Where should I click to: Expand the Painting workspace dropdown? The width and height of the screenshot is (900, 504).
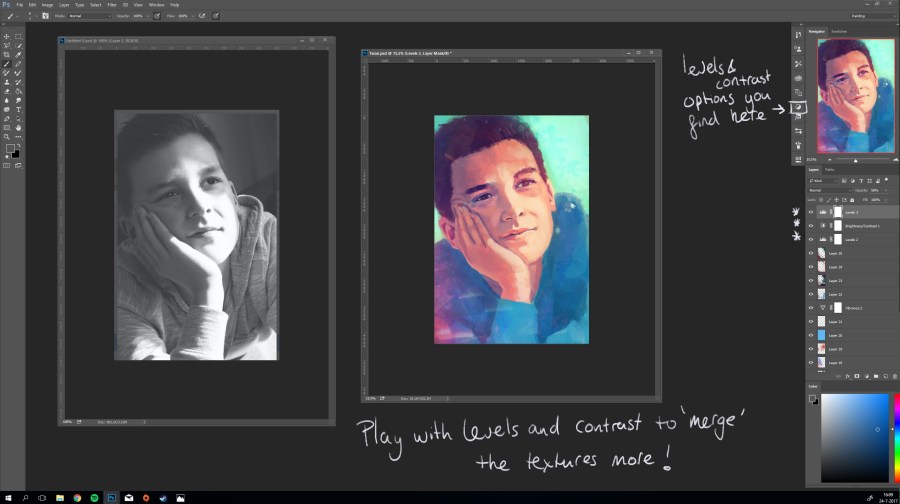[871, 16]
